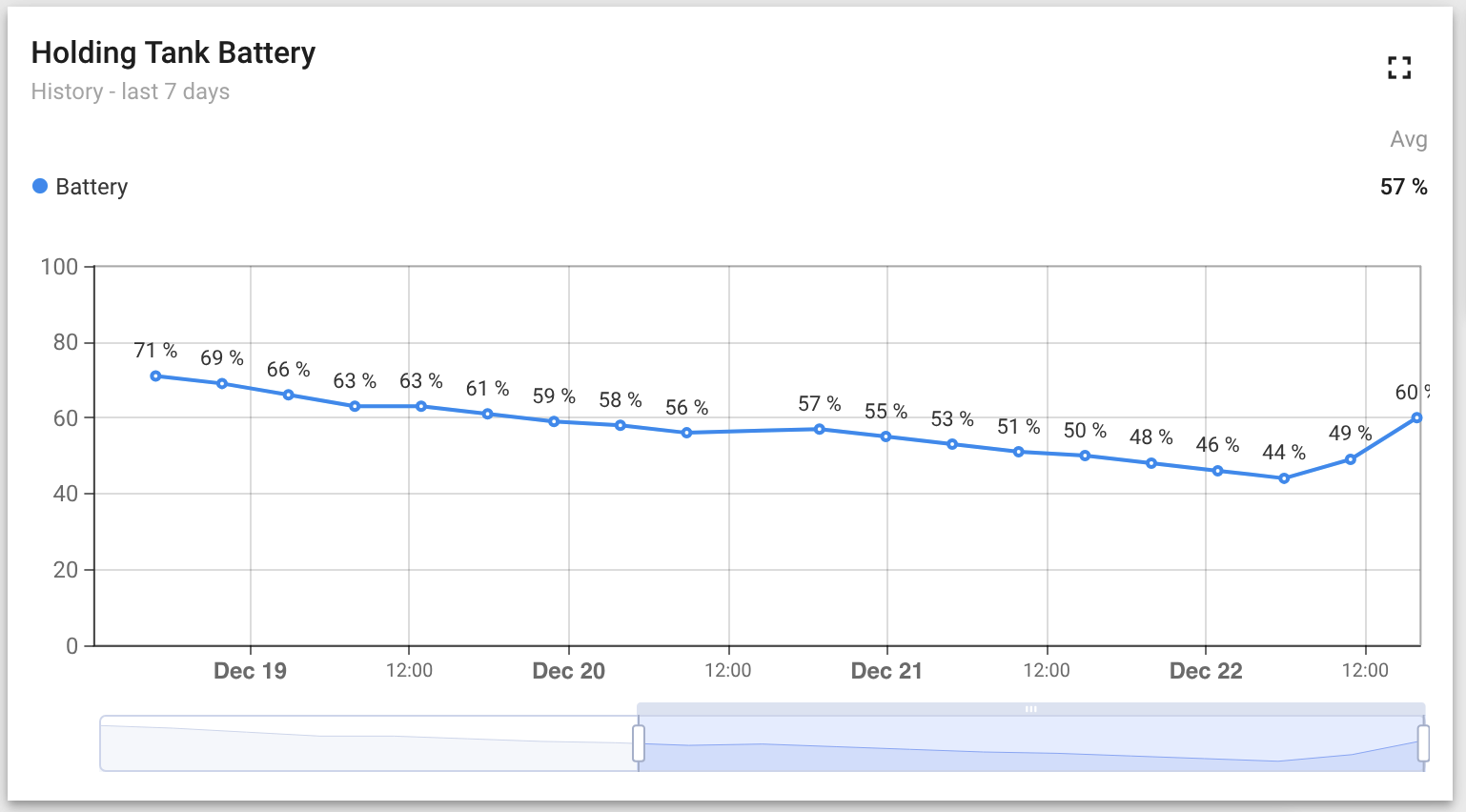Click the Dec 20 axis label
The height and width of the screenshot is (812, 1466).
(x=568, y=671)
